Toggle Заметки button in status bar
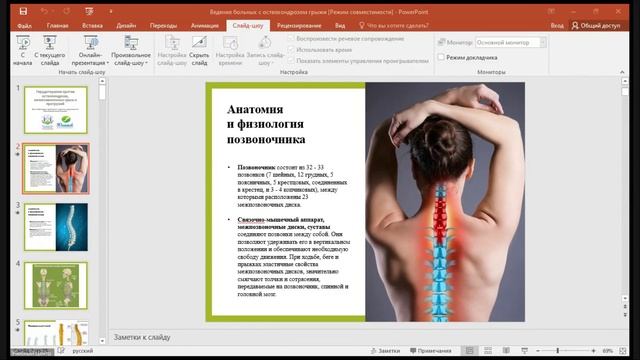This screenshot has width=640, height=360. click(385, 351)
